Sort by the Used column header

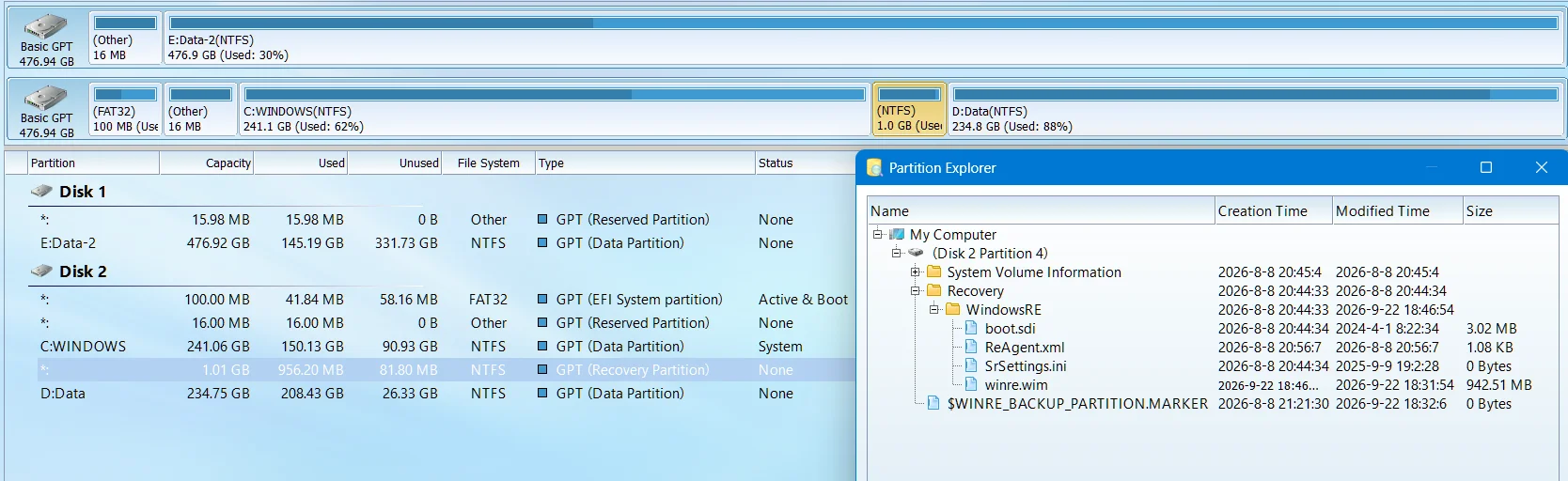pyautogui.click(x=300, y=163)
